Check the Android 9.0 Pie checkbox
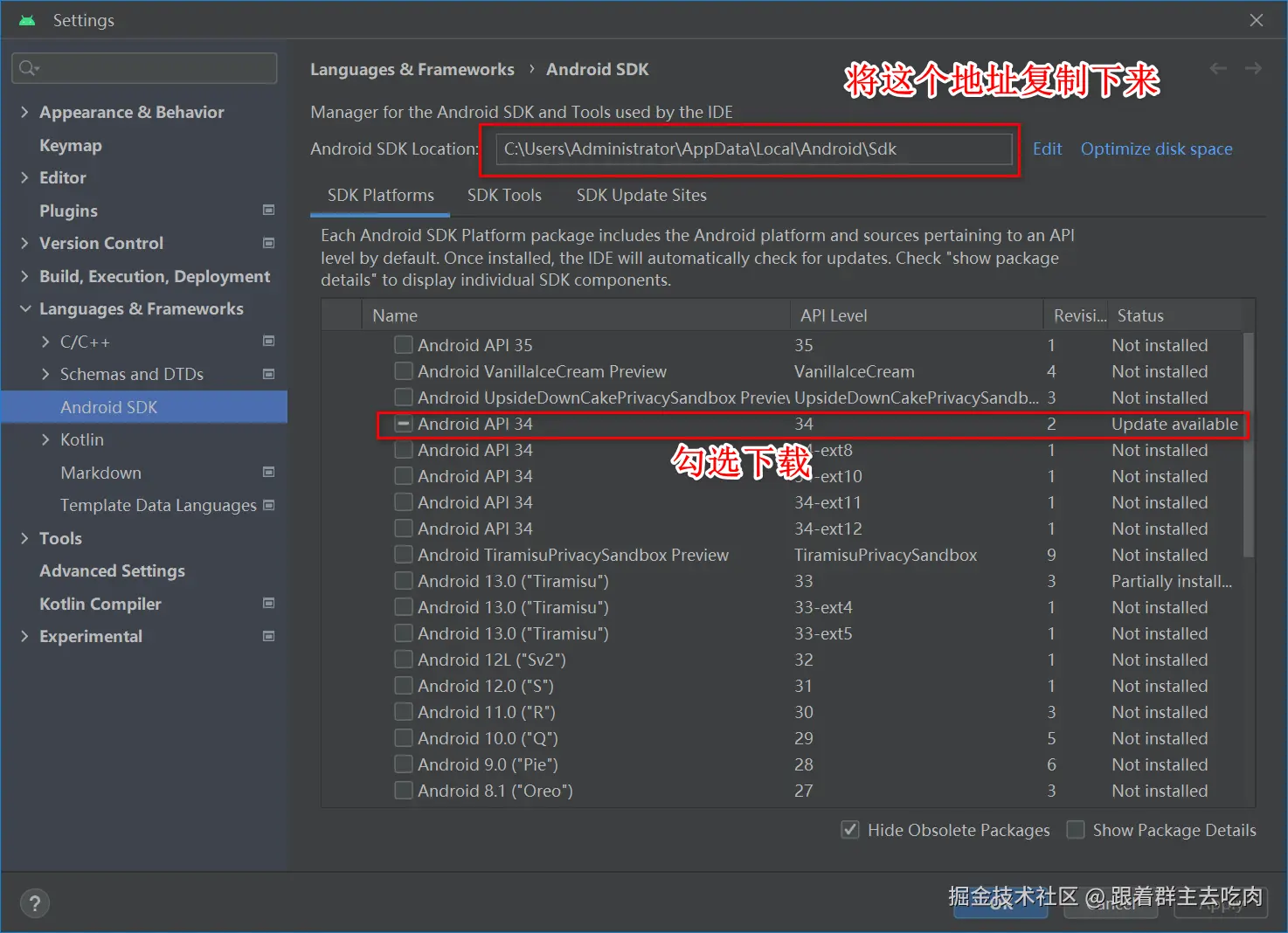The width and height of the screenshot is (1288, 933). tap(404, 764)
